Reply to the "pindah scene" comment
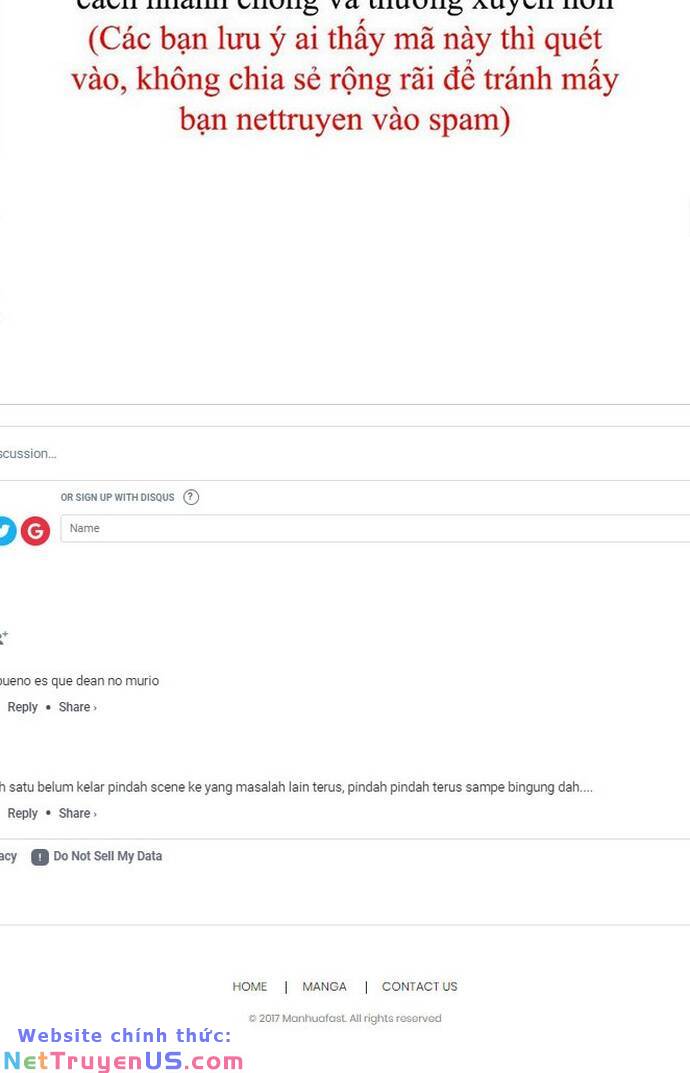Screen dimensions: 690x1073 23,813
